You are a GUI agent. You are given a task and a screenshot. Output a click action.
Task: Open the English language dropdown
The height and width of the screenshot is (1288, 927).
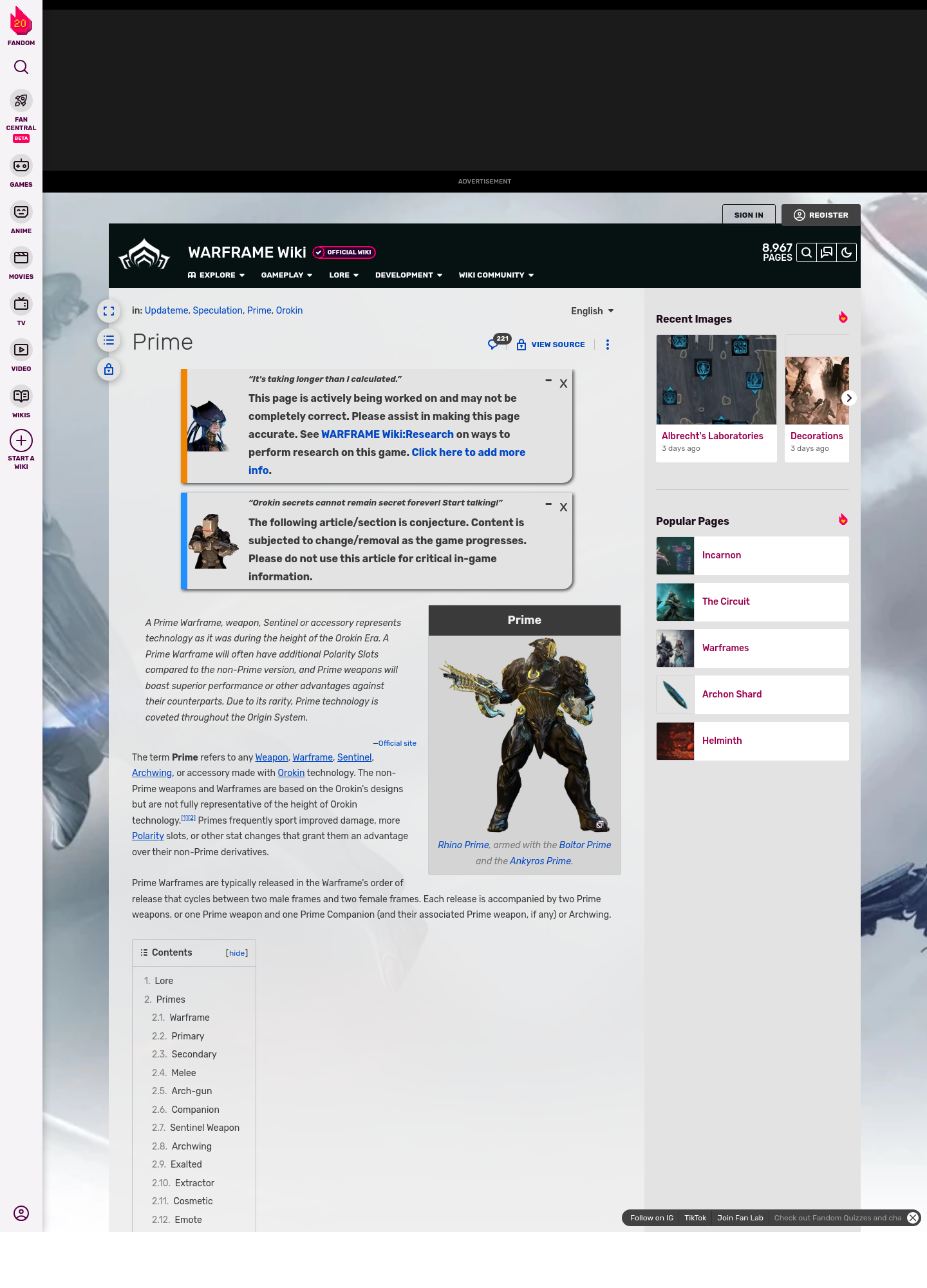pyautogui.click(x=592, y=311)
